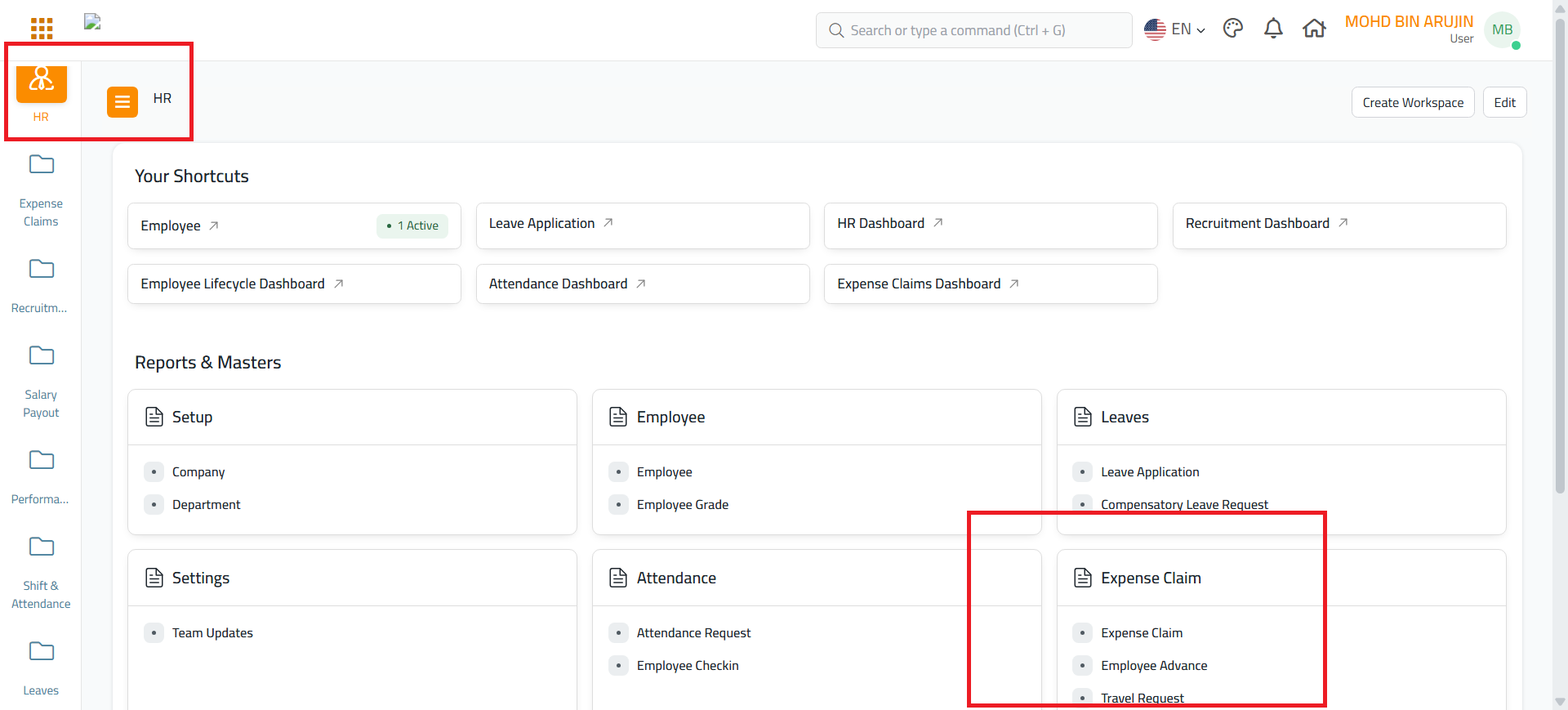Open the HR Dashboard shortcut

click(881, 224)
